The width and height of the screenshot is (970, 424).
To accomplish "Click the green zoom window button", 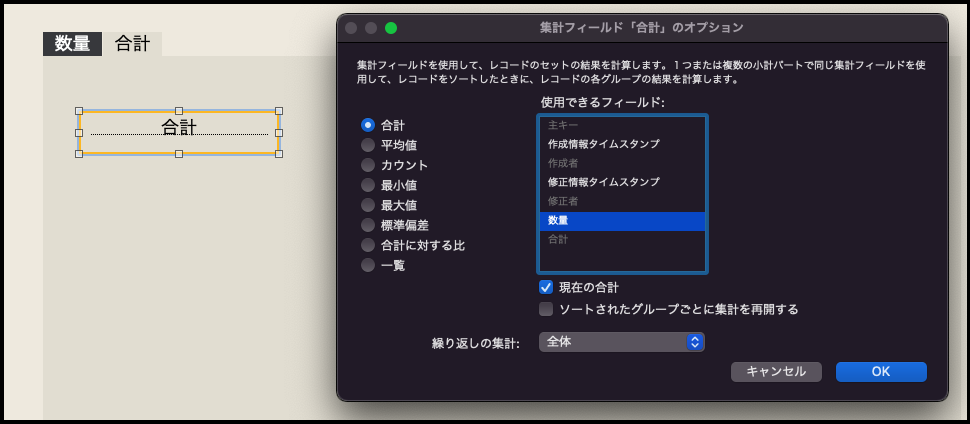I will click(x=391, y=28).
